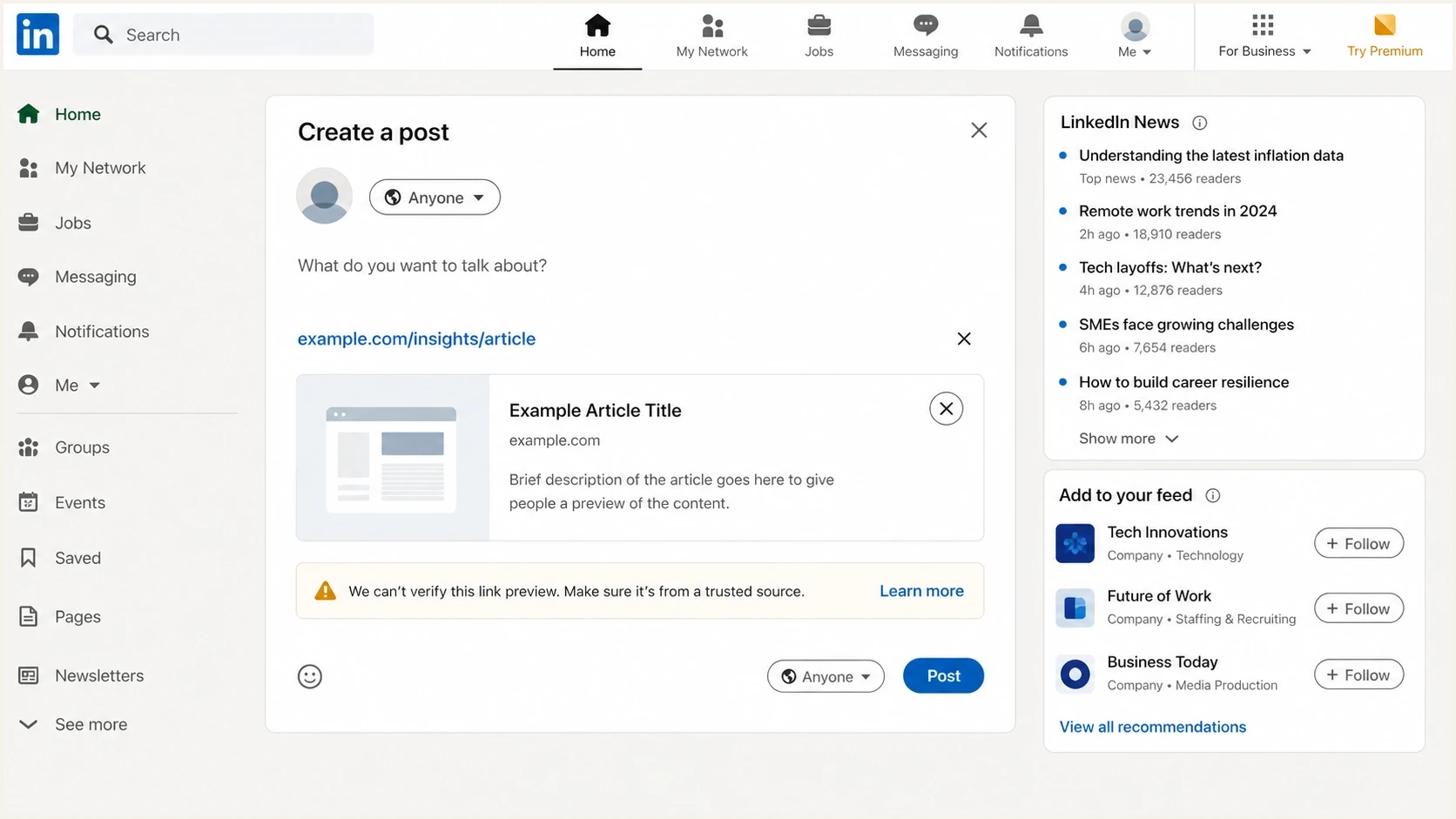1456x819 pixels.
Task: Open the Anyone audience dropdown beside avatar
Action: coord(435,198)
